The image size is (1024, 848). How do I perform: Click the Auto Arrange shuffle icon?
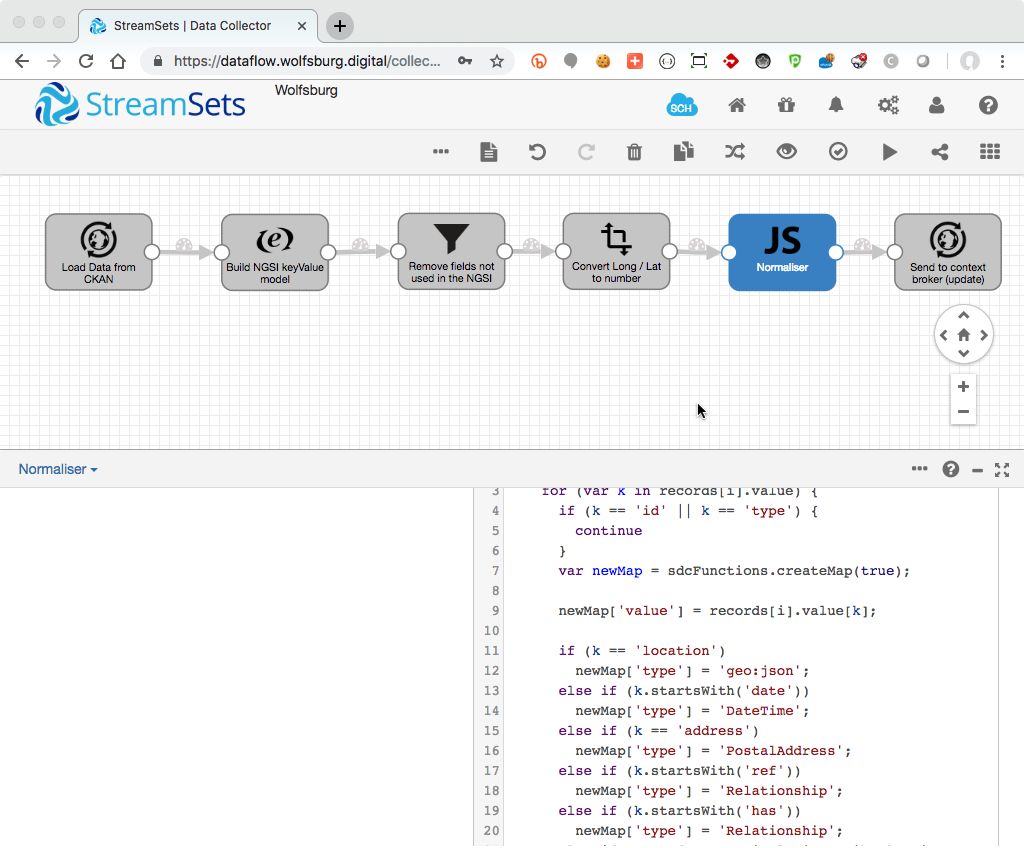735,152
